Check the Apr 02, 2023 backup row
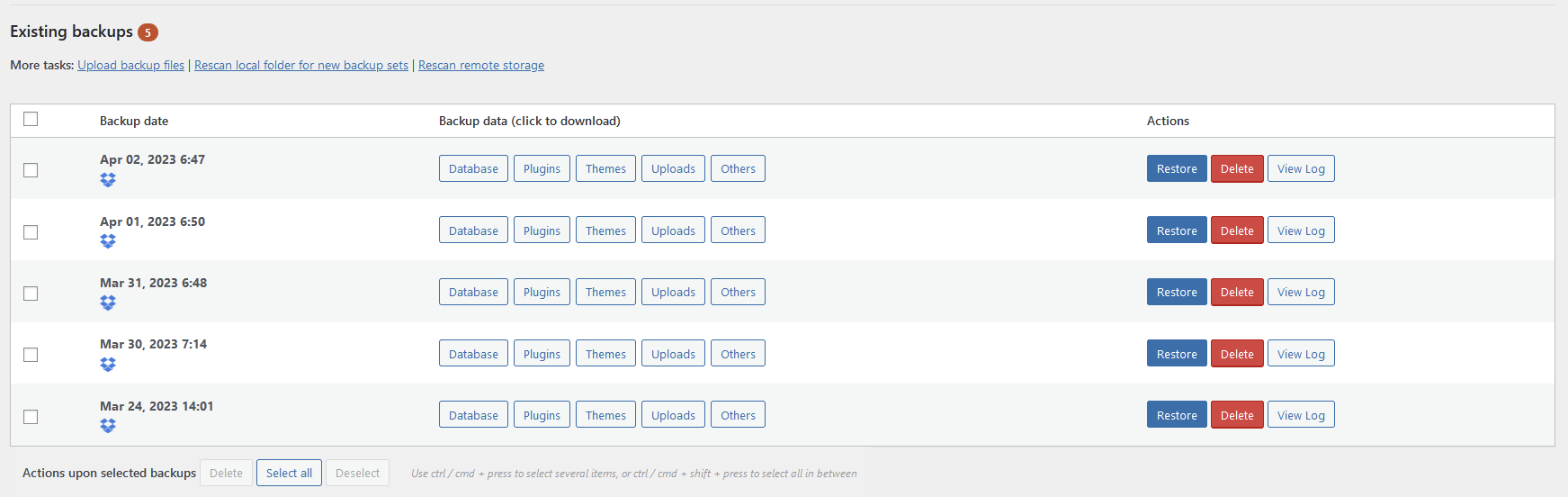1568x497 pixels. (31, 170)
